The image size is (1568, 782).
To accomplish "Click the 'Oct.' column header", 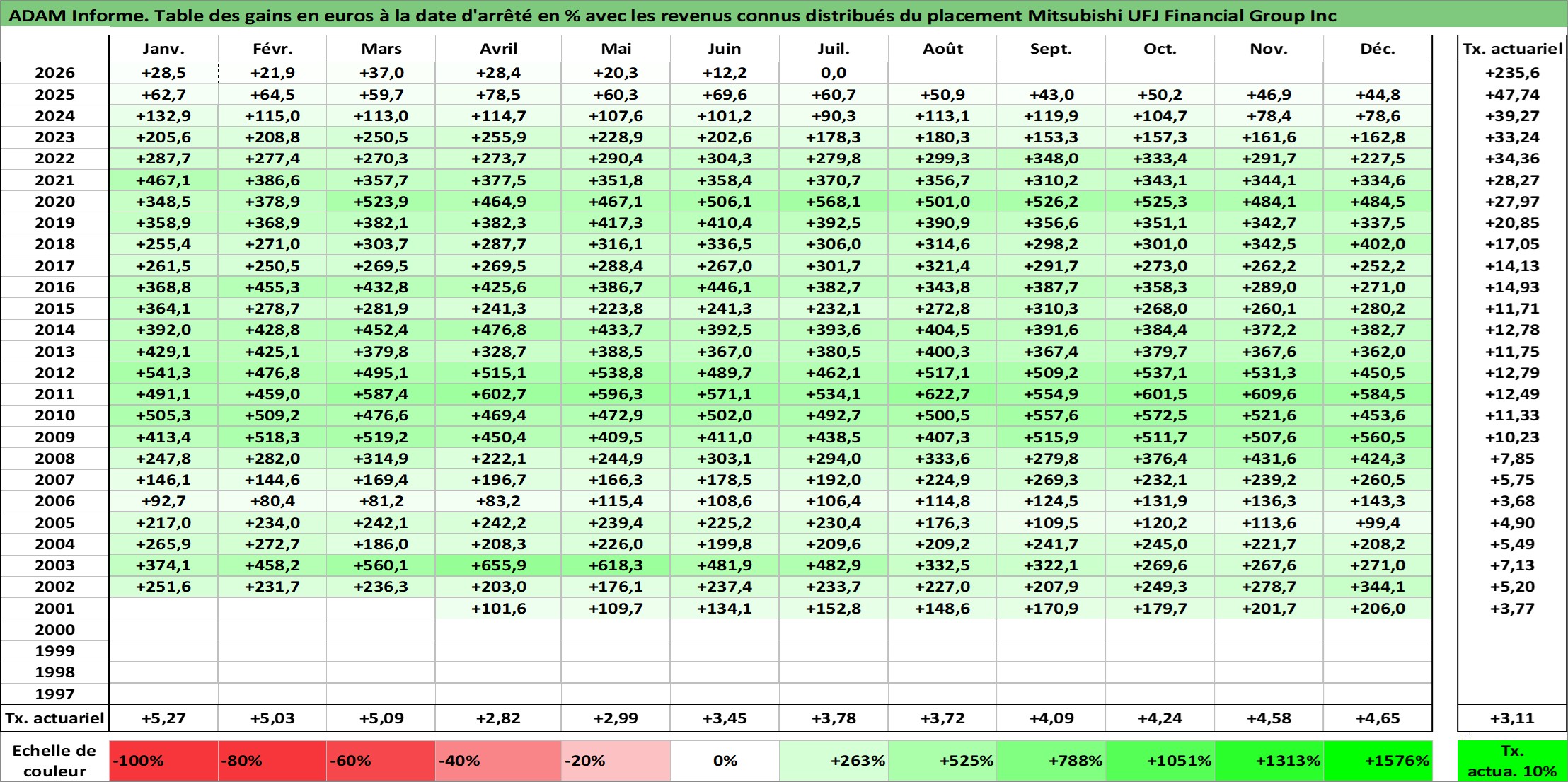I will click(1160, 49).
